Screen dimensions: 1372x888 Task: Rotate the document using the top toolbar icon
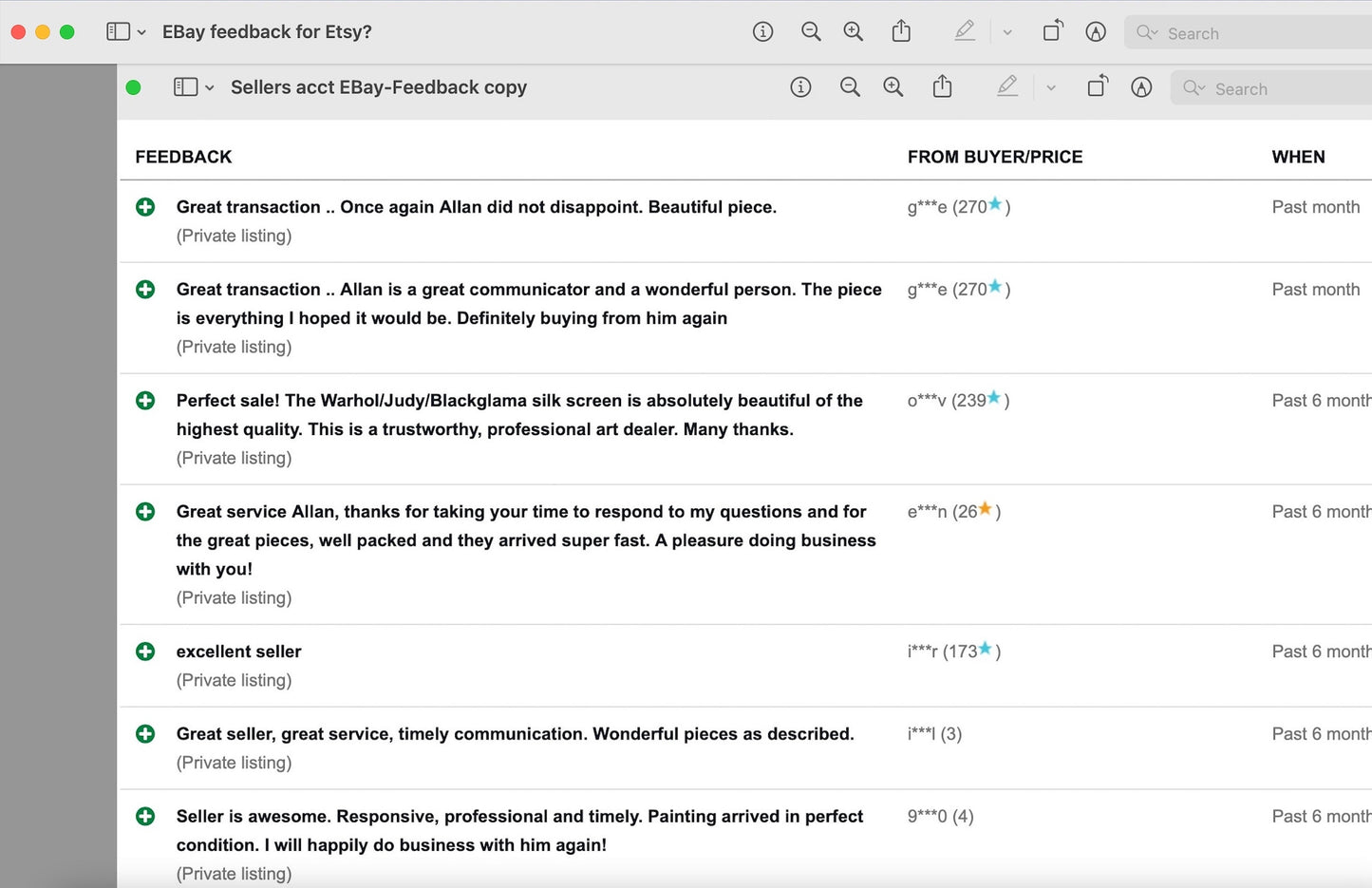click(x=1052, y=31)
